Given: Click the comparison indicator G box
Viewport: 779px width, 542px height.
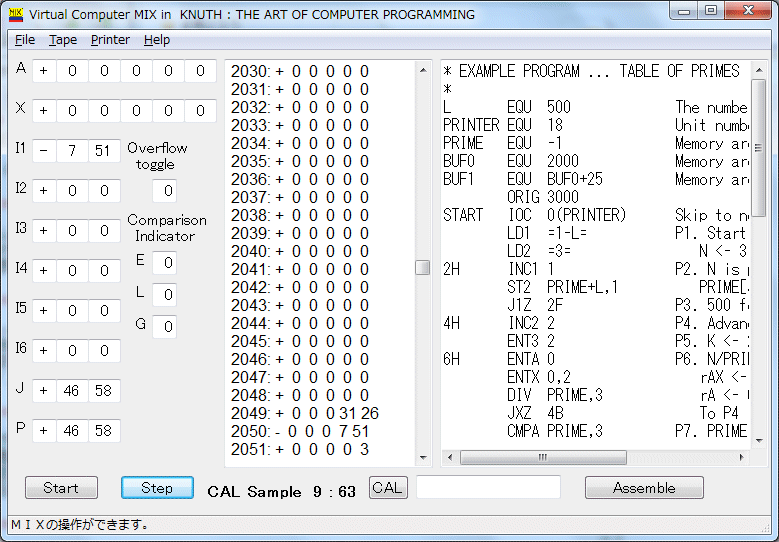Looking at the screenshot, I should click(x=164, y=326).
